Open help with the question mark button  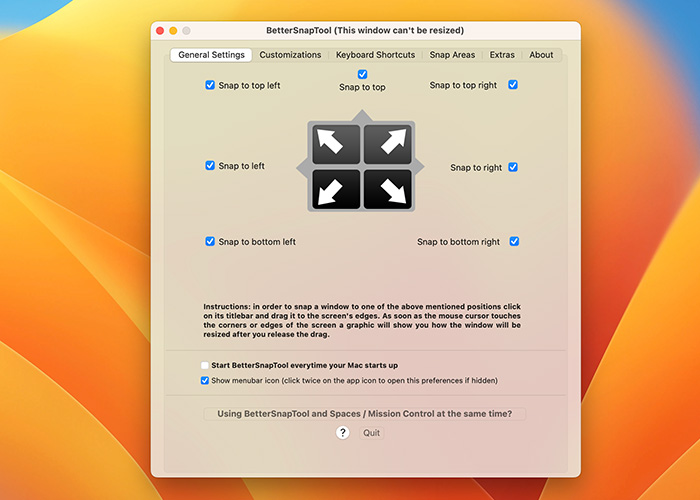pos(342,433)
